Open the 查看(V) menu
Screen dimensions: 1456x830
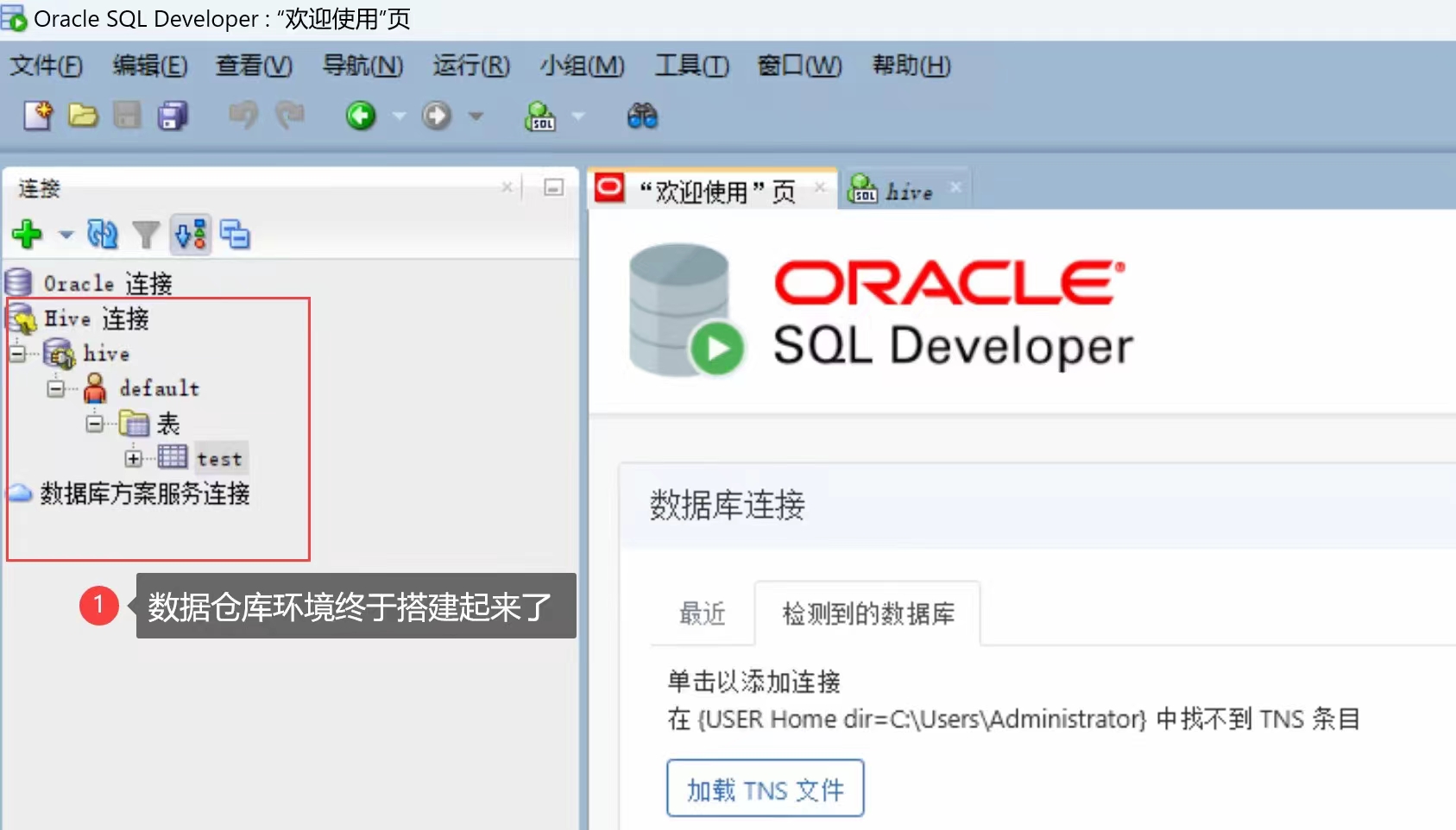254,66
